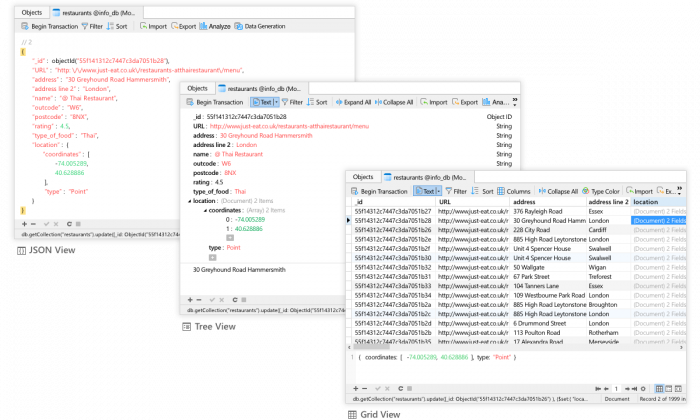This screenshot has height=420, width=700.
Task: Open Data Generation in the JSON View toolbar
Action: point(260,26)
